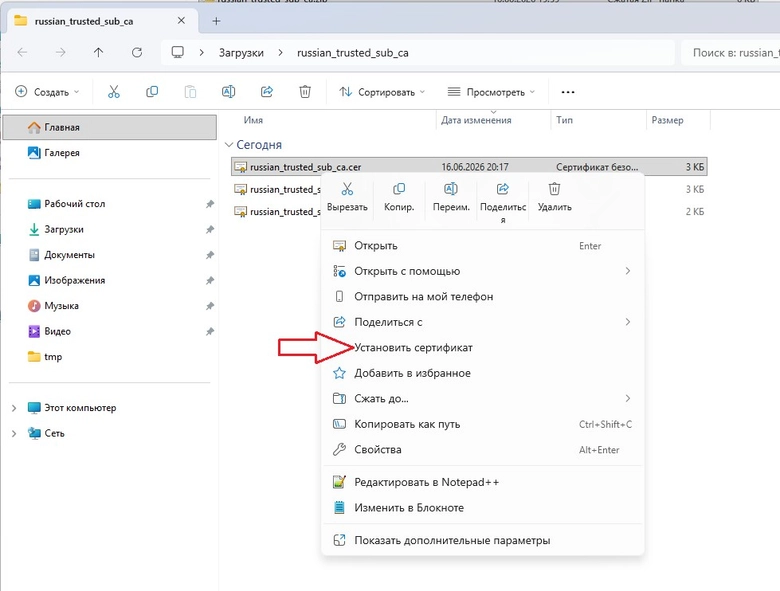The width and height of the screenshot is (780, 591).
Task: Click the search field Поиск в: russian_t...
Action: pos(730,53)
